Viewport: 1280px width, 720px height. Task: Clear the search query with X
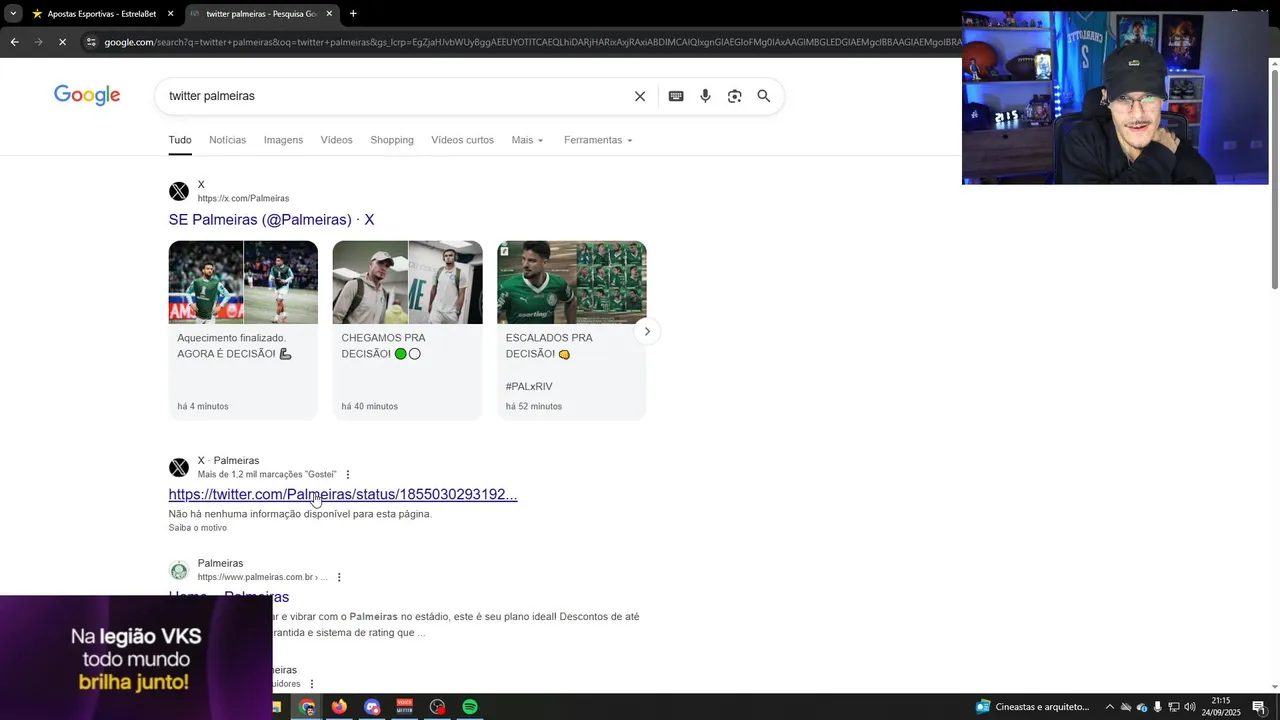(x=640, y=96)
